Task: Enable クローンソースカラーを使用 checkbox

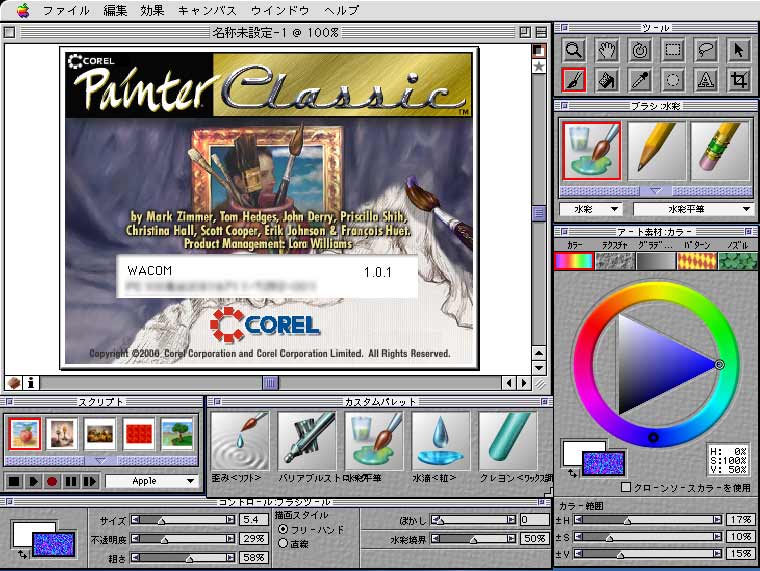Action: (x=626, y=487)
